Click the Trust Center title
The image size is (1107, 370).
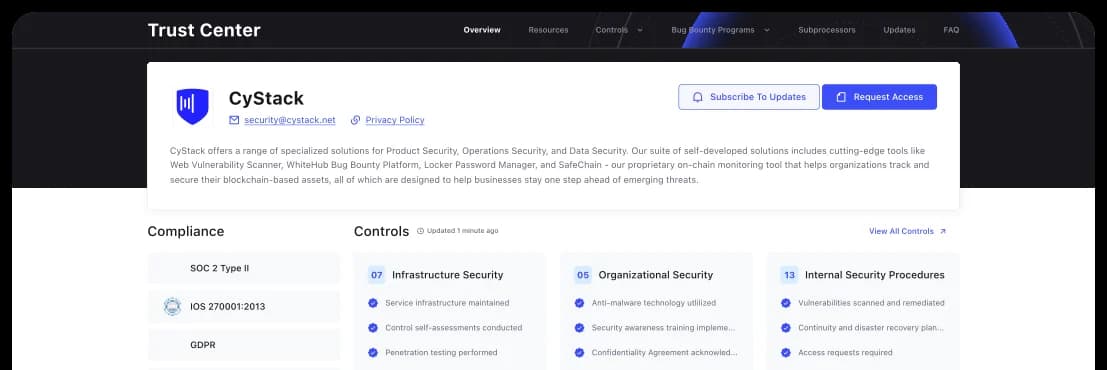coord(204,30)
